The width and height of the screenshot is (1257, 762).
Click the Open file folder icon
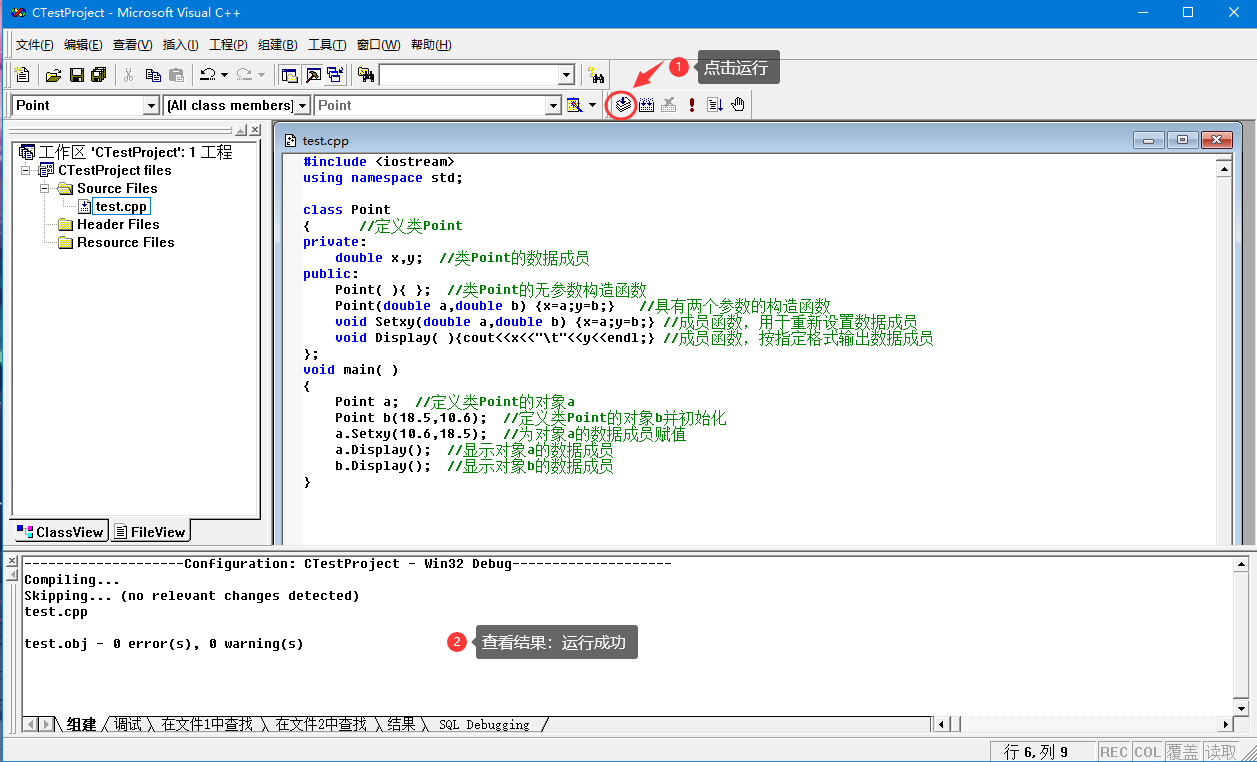pyautogui.click(x=54, y=75)
